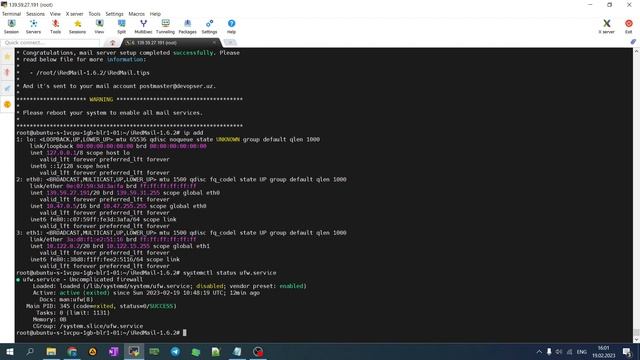Open the red tools sidebar tab icon
640x360 pixels.
[x=7, y=73]
